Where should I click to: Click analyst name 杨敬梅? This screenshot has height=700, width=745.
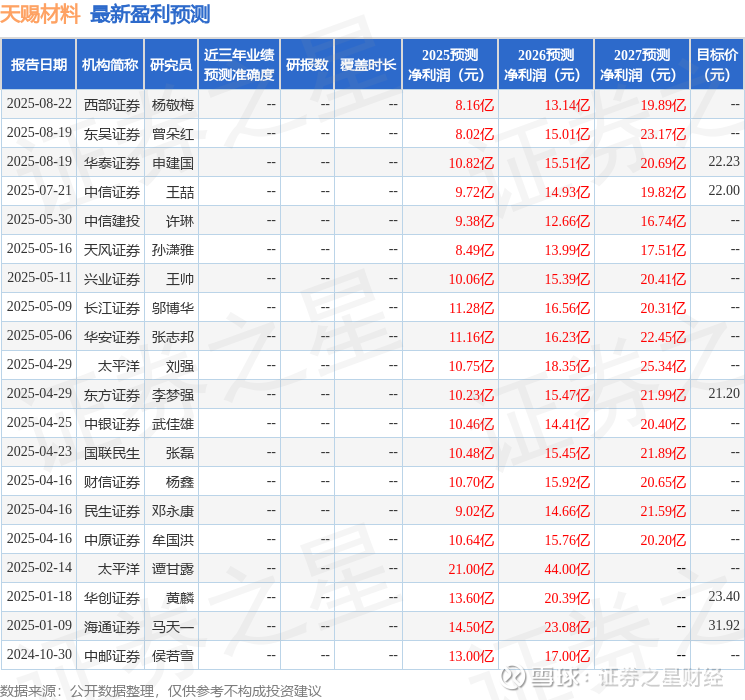(x=173, y=105)
